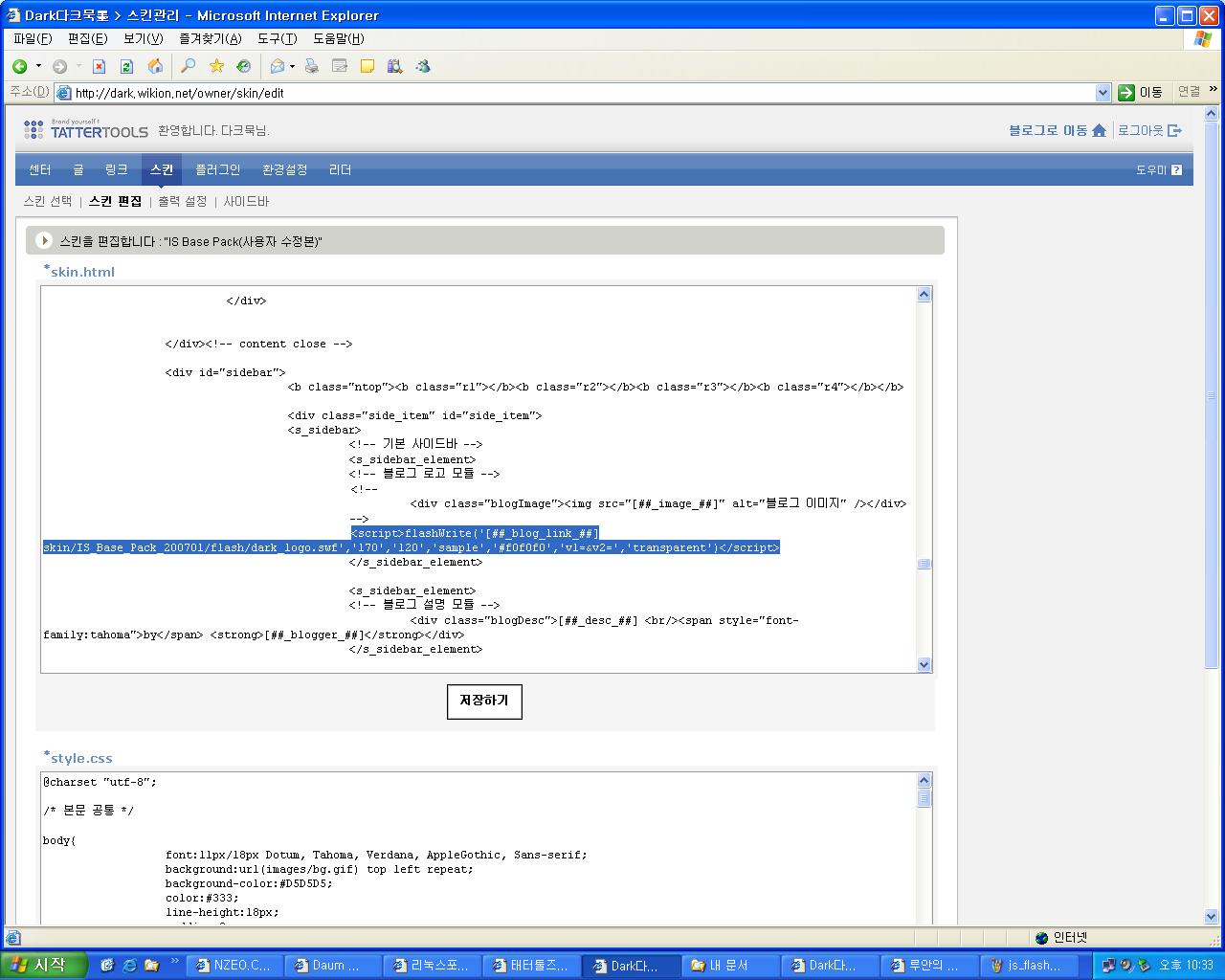Open the 도구(T) menu
Viewport: 1225px width, 980px height.
[x=277, y=38]
